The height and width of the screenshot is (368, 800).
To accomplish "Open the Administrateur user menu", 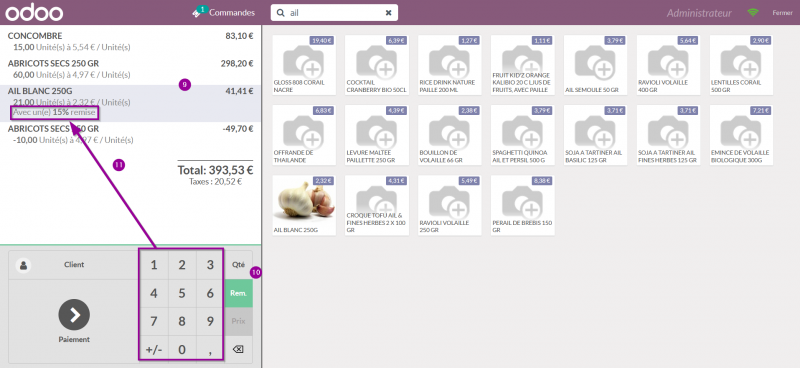I will tap(698, 13).
